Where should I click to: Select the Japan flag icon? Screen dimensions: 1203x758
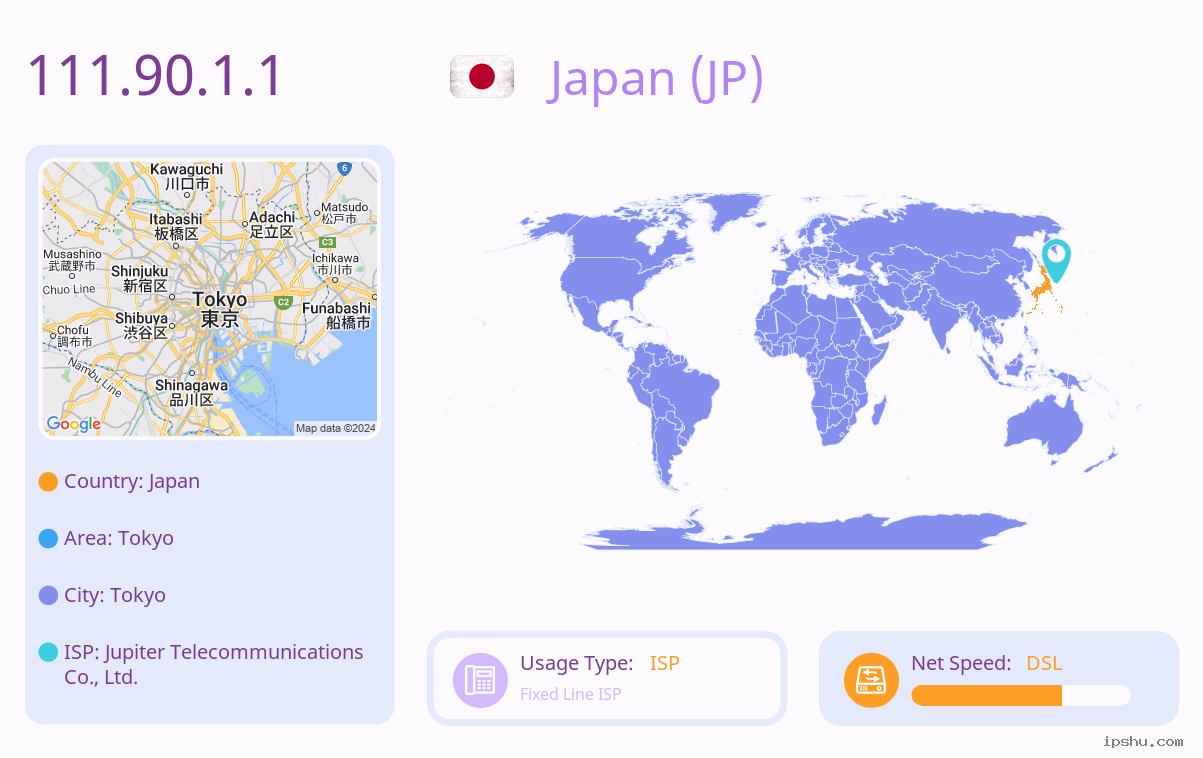[x=481, y=76]
